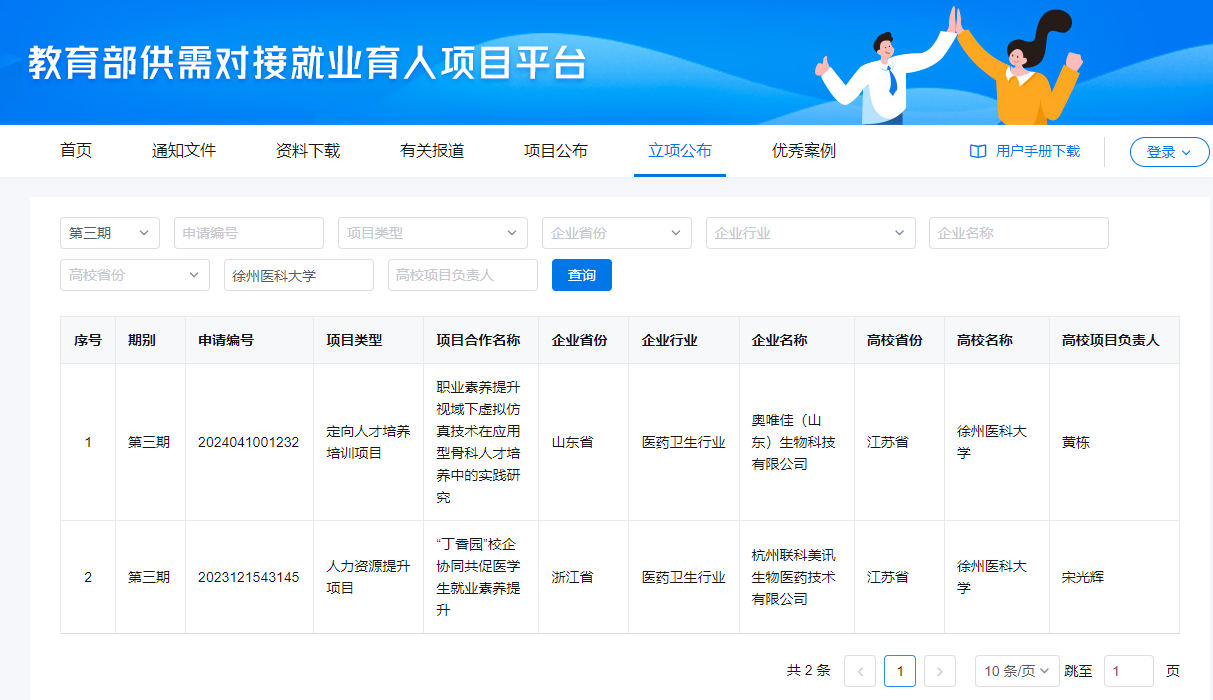
Task: Focus the 申请编号 input field
Action: [248, 233]
